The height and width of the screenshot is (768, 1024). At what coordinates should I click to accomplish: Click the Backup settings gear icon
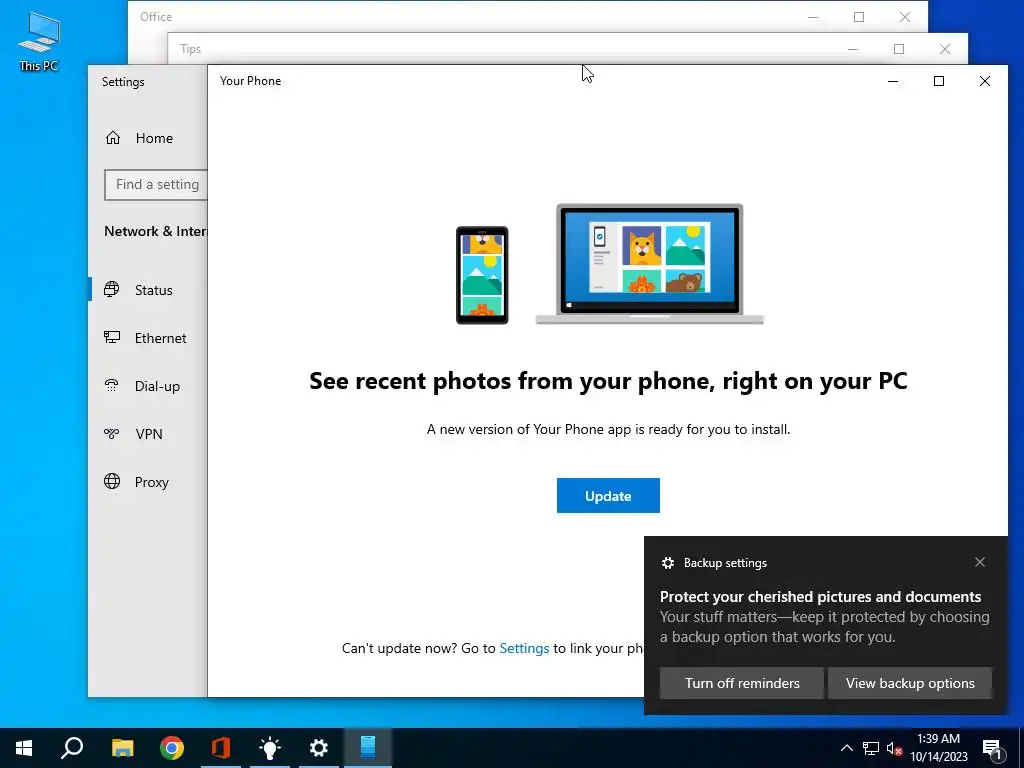(x=667, y=563)
